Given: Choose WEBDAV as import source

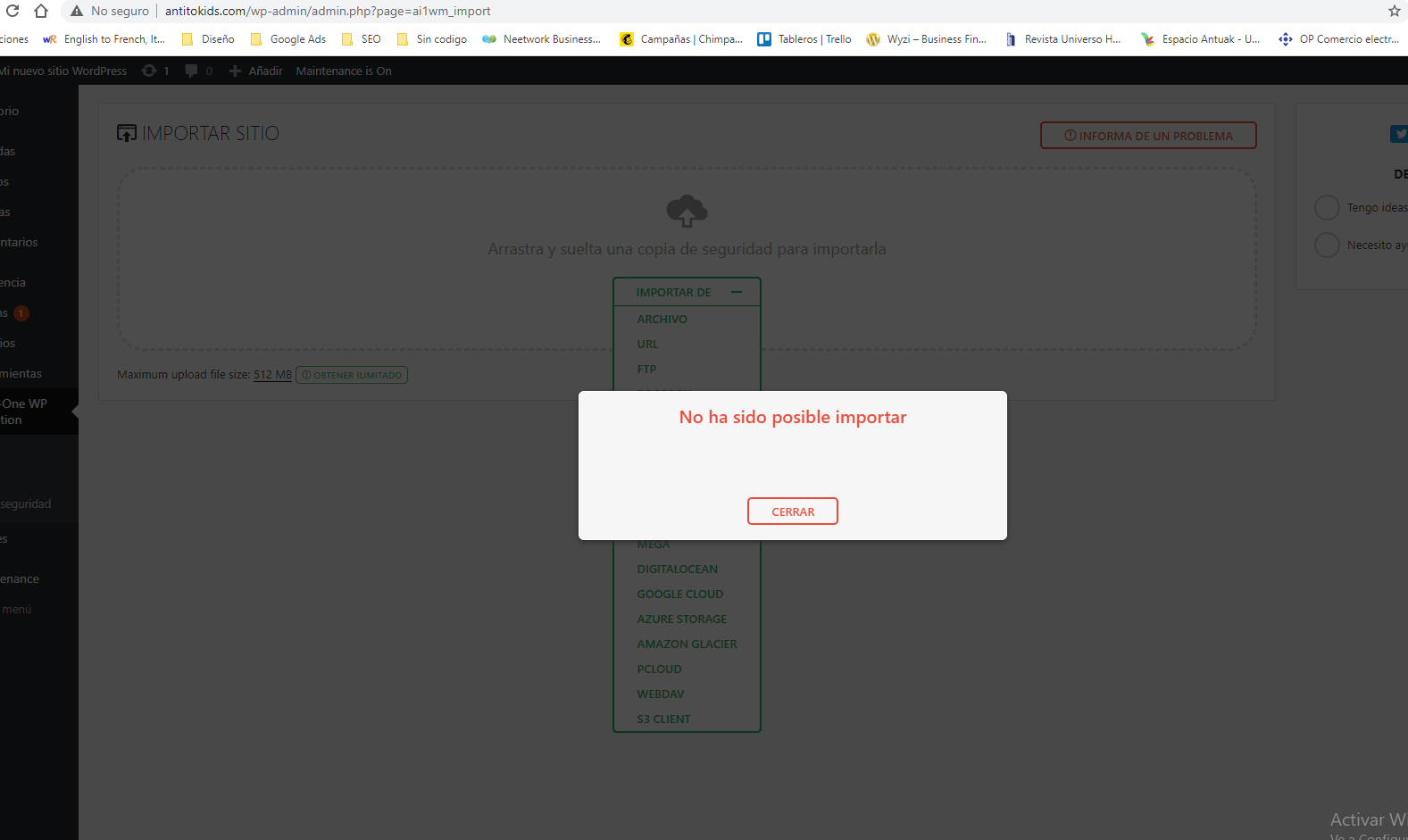Looking at the screenshot, I should point(660,694).
